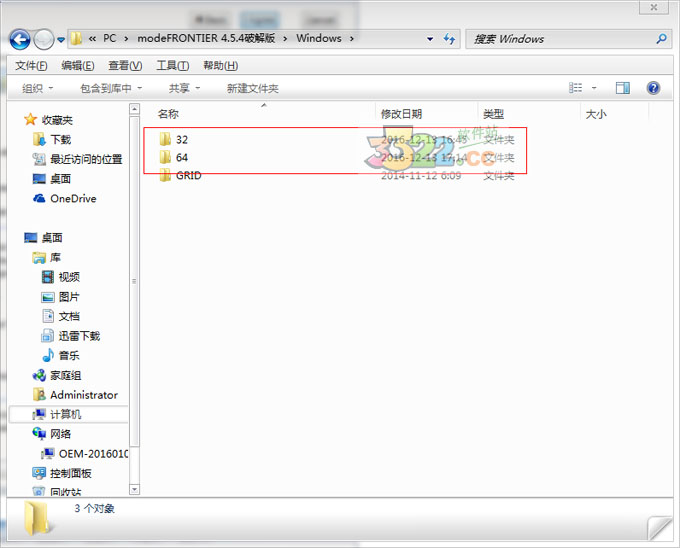
Task: Click the magnifier search icon
Action: 661,39
